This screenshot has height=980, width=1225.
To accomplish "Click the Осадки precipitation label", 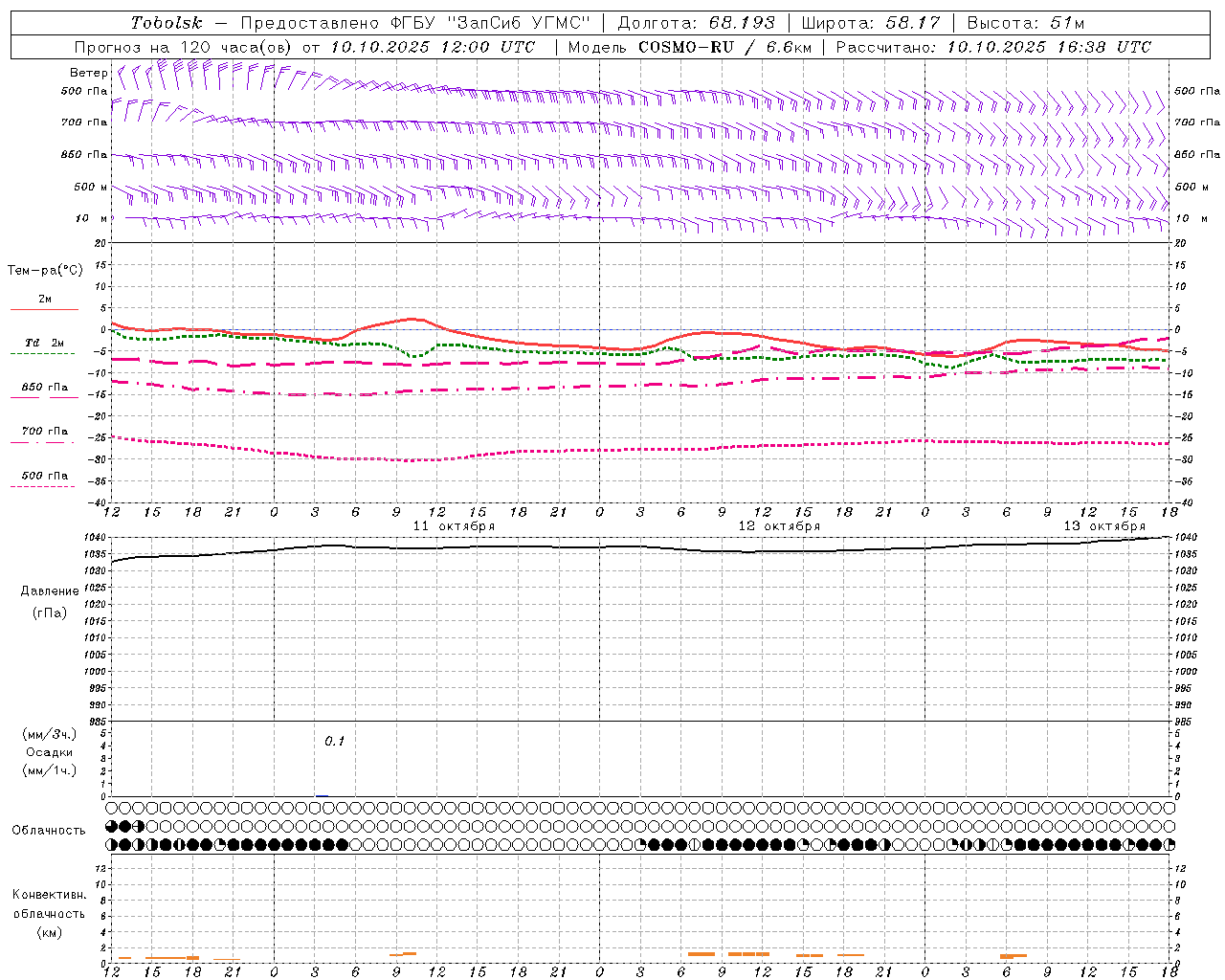I will point(49,752).
